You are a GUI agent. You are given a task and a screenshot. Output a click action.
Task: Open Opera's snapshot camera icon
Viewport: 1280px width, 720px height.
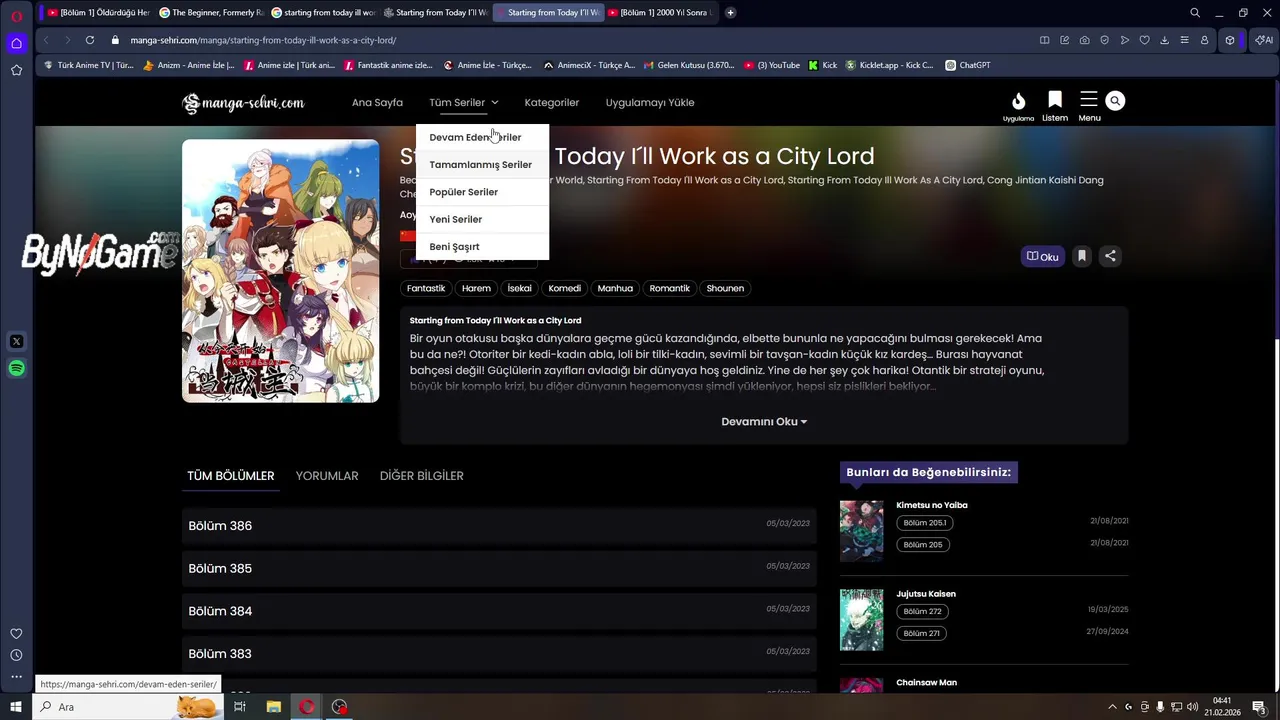point(1085,40)
